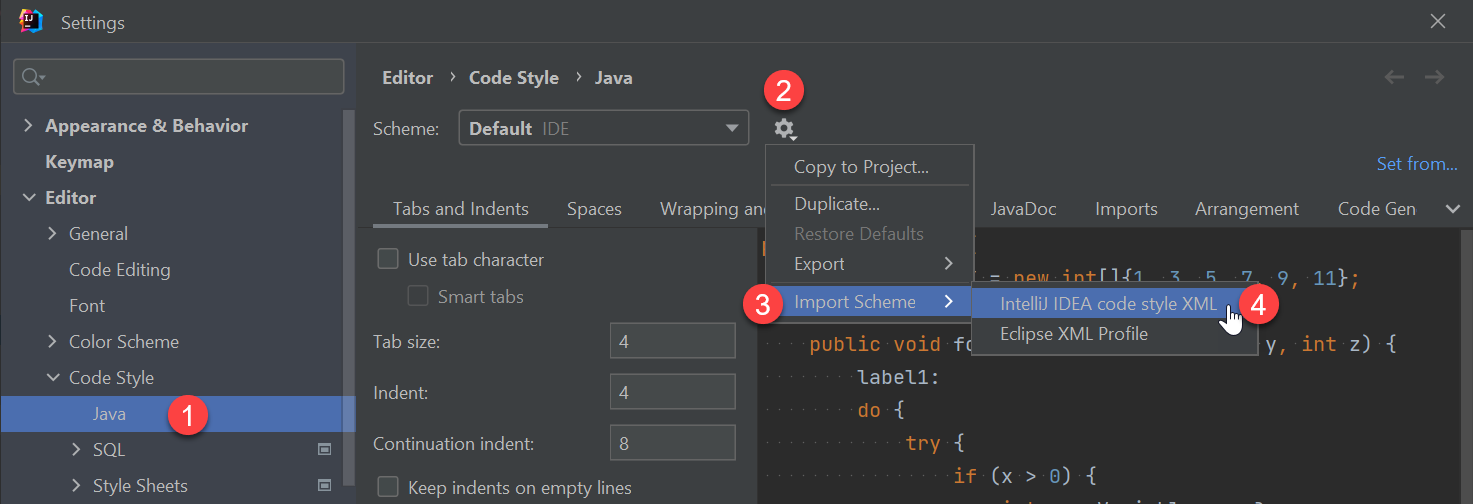Screen dimensions: 1473x504
Task: Expand Appearance & Behavior section
Action: click(x=28, y=126)
